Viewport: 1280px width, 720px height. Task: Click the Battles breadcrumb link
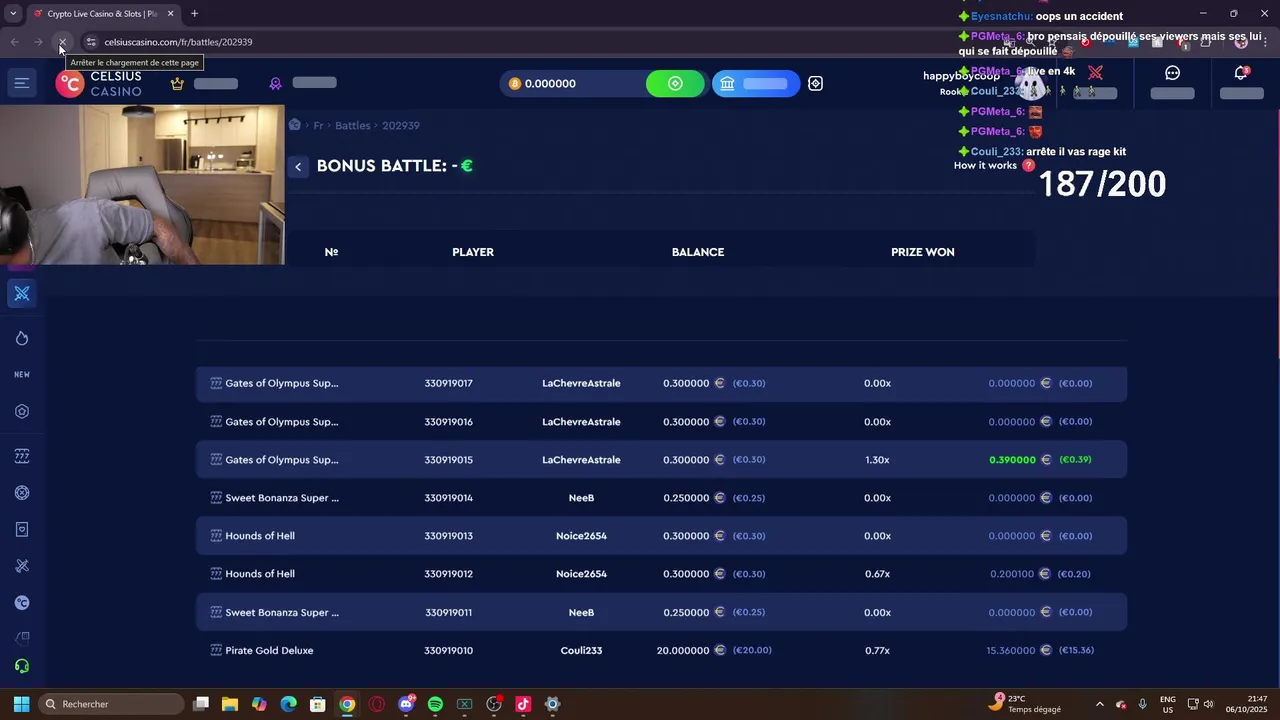tap(352, 126)
